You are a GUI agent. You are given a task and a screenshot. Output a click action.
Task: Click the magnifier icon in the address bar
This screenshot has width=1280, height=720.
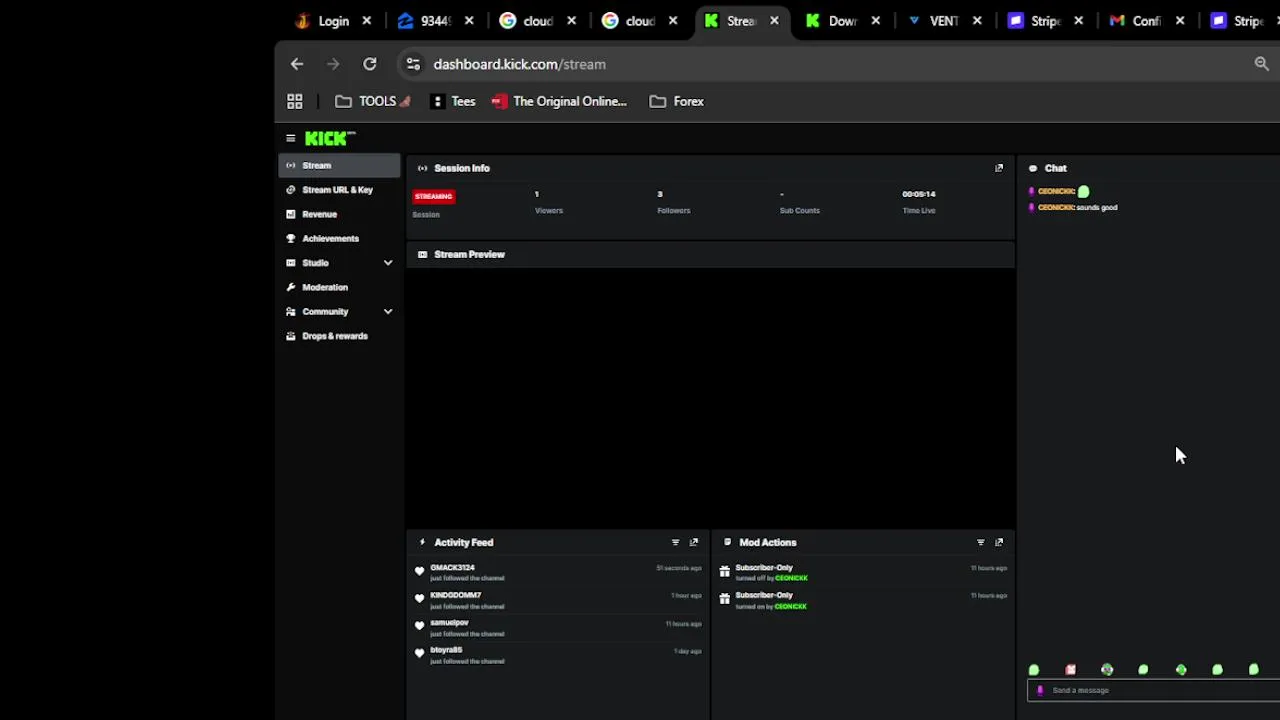(1261, 64)
